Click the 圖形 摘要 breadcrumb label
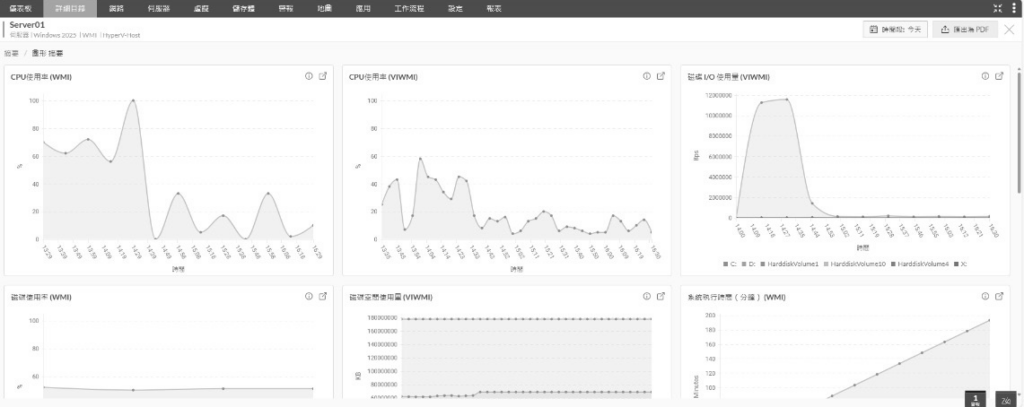 point(47,54)
